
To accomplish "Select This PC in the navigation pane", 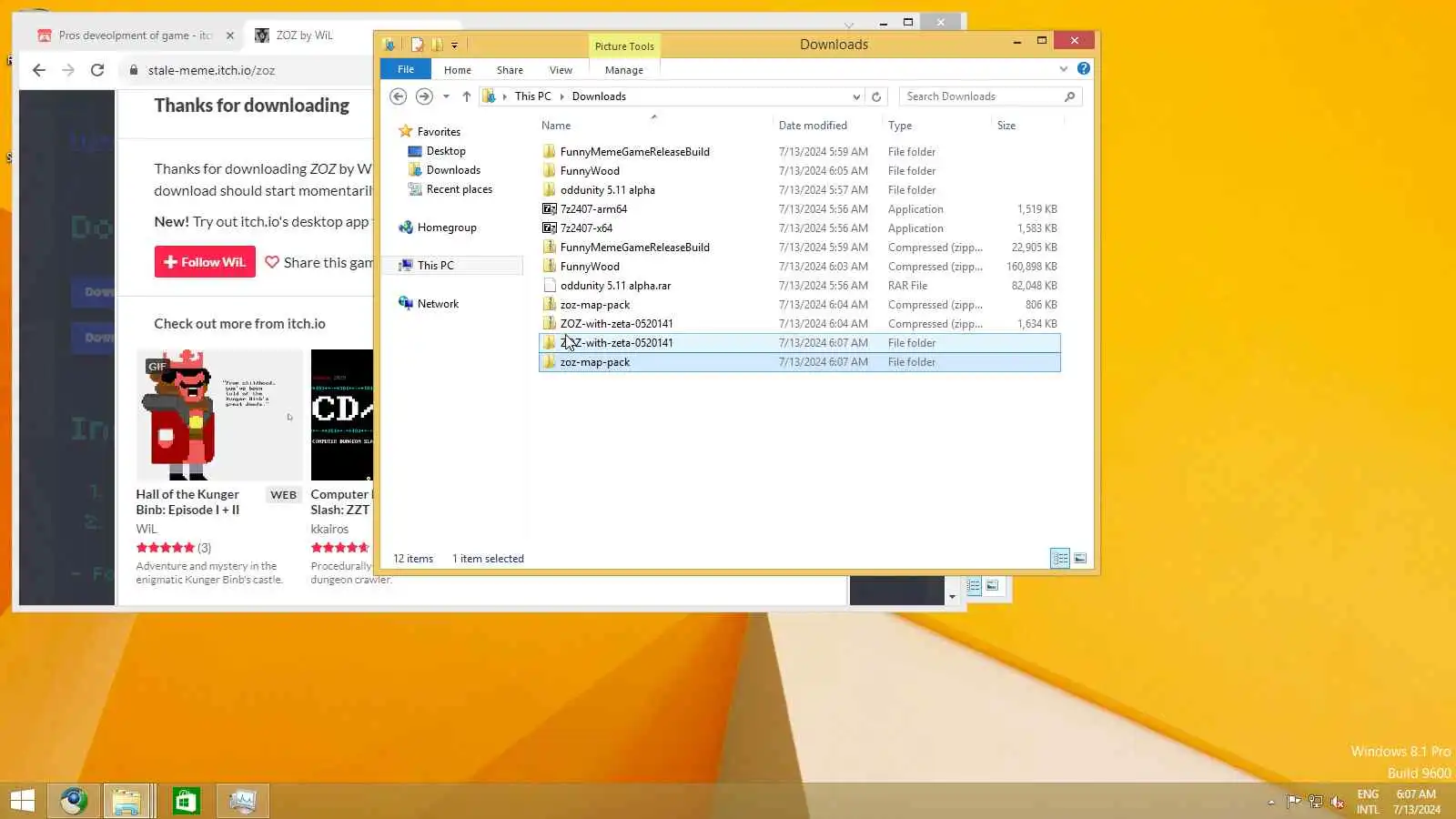I will [435, 266].
